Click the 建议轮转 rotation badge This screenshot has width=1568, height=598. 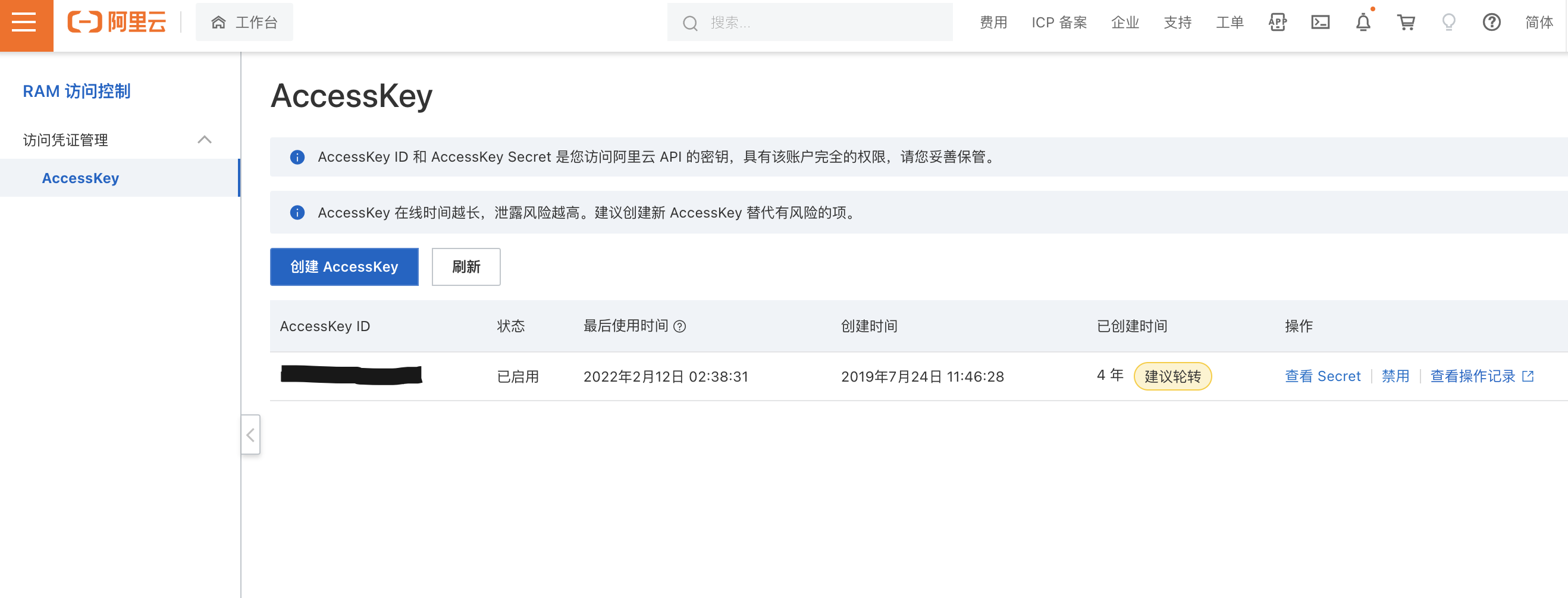pos(1172,376)
